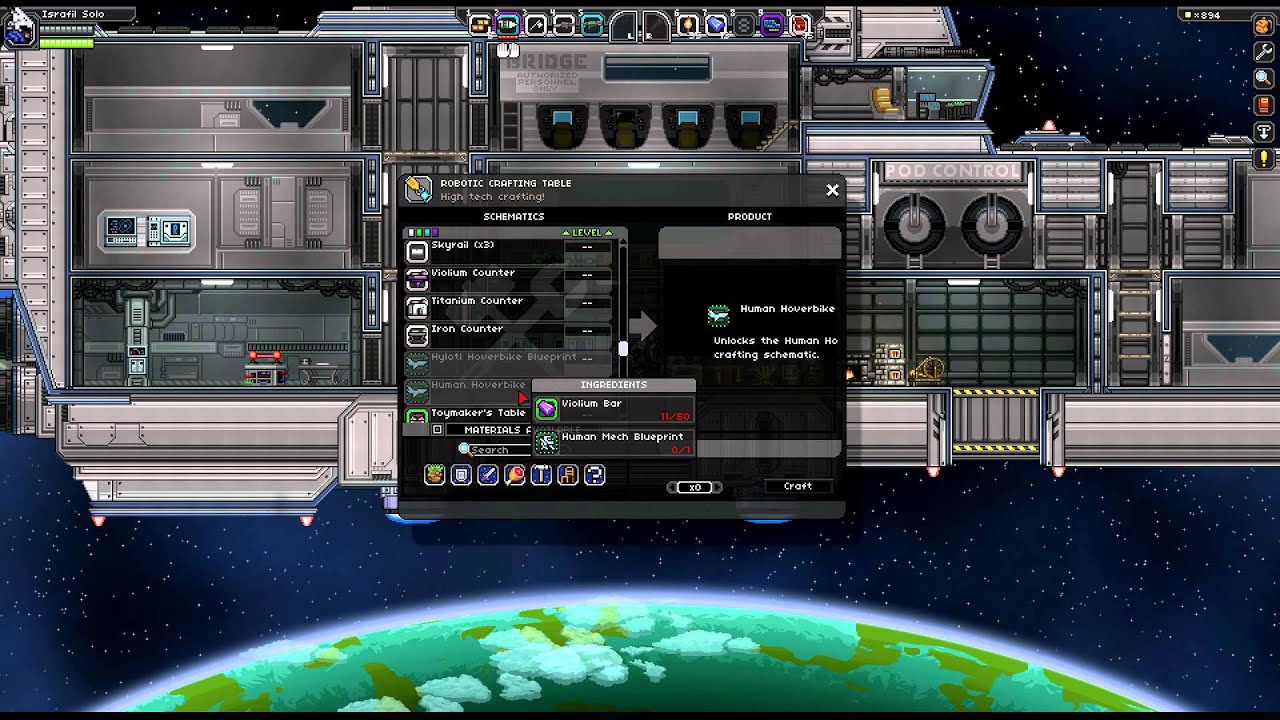Image resolution: width=1280 pixels, height=720 pixels.
Task: Open the red codex book icon
Action: [1263, 105]
